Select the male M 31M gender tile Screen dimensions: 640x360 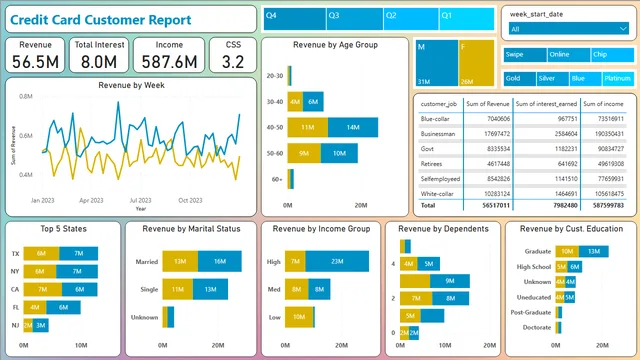437,63
